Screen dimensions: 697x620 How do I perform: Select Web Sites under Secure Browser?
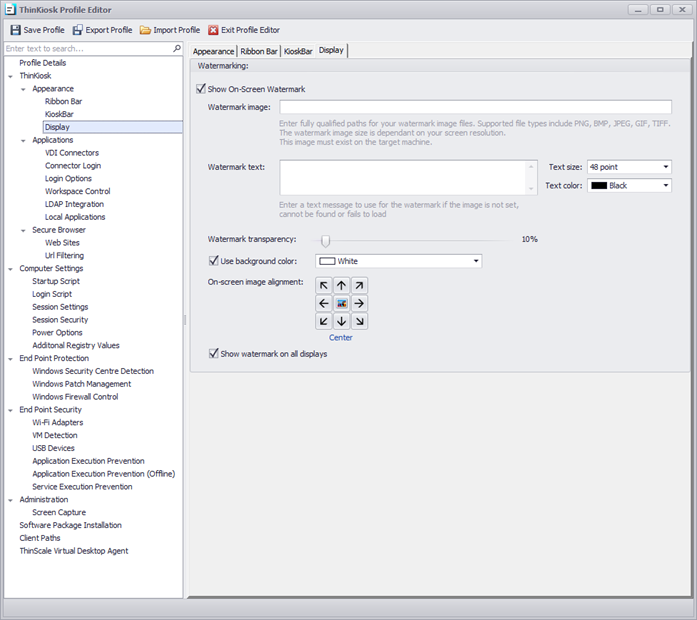pyautogui.click(x=62, y=243)
